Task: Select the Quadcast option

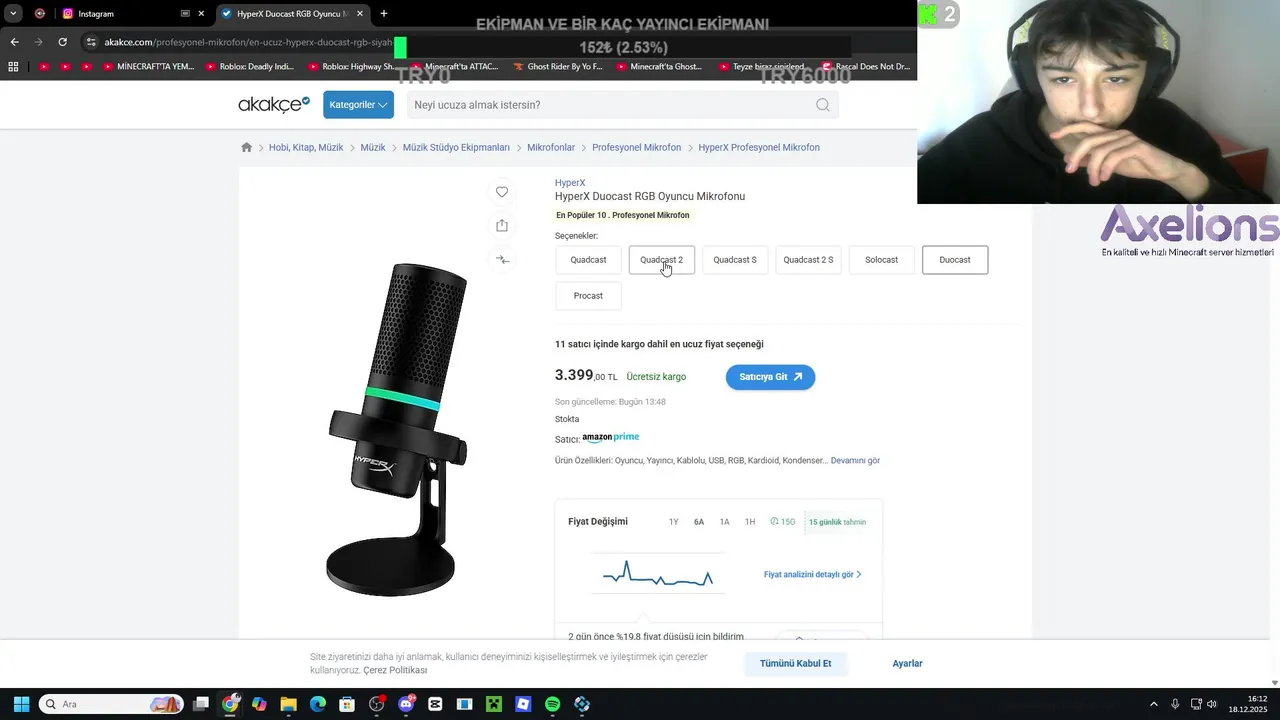Action: coord(588,260)
